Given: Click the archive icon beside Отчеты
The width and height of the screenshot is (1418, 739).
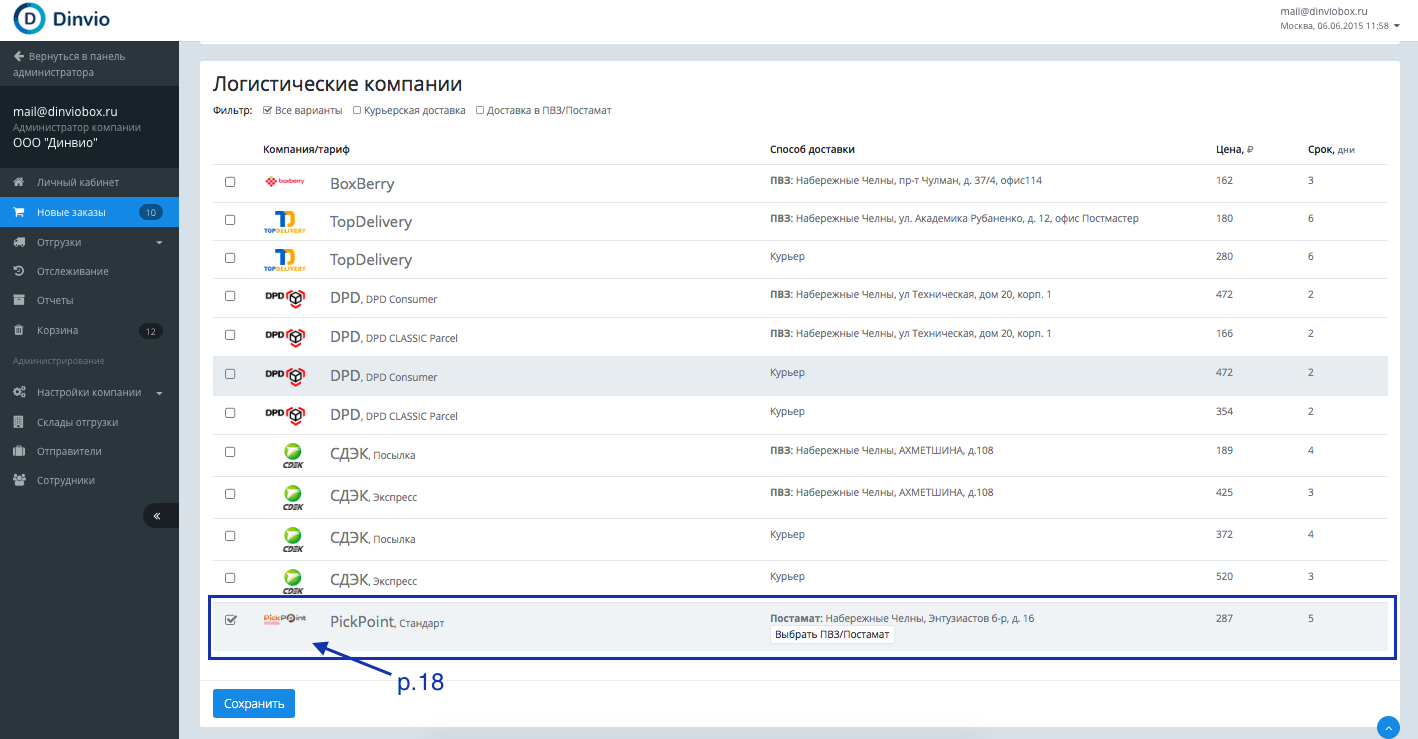Looking at the screenshot, I should pos(18,300).
